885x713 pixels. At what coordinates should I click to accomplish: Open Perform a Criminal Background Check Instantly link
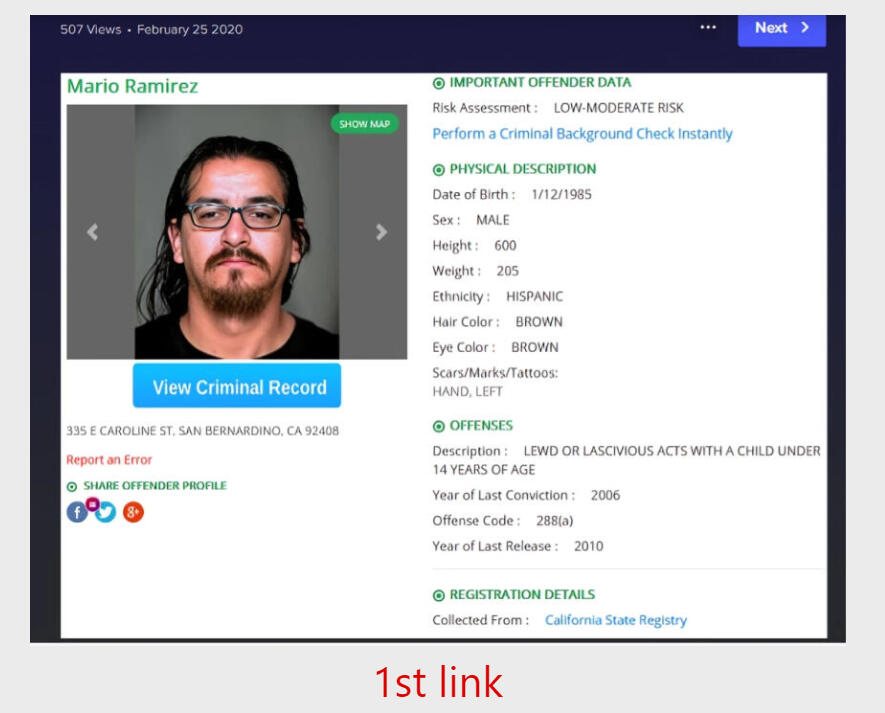point(582,134)
